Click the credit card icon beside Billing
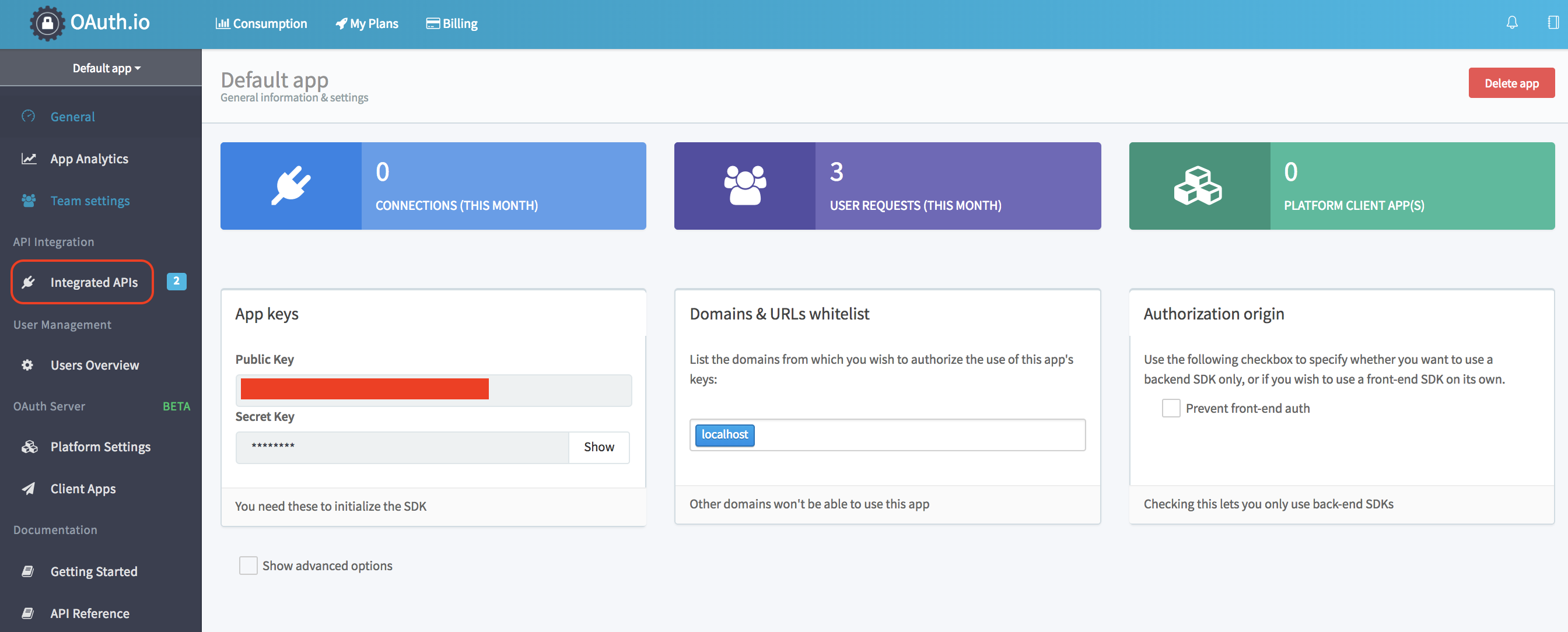 (x=433, y=24)
